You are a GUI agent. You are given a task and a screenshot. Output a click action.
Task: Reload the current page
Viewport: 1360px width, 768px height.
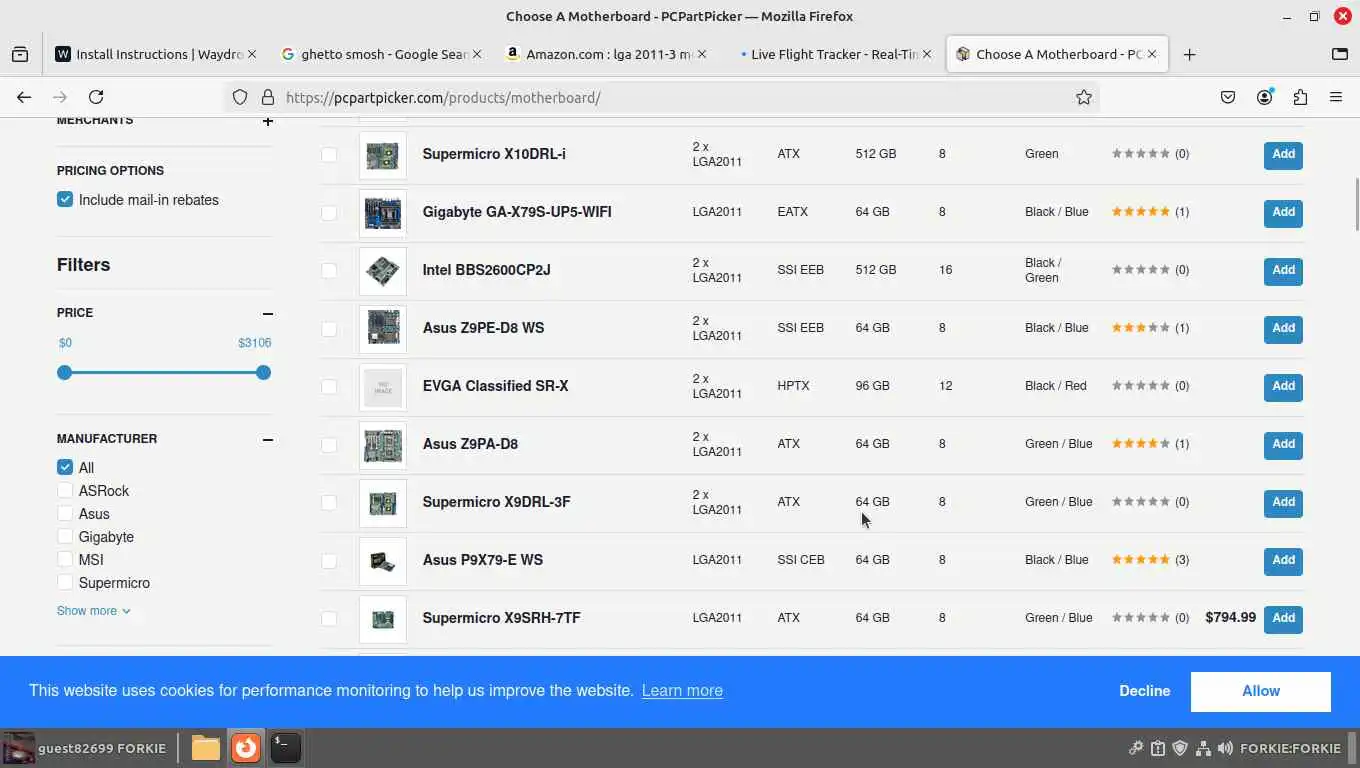pos(96,97)
